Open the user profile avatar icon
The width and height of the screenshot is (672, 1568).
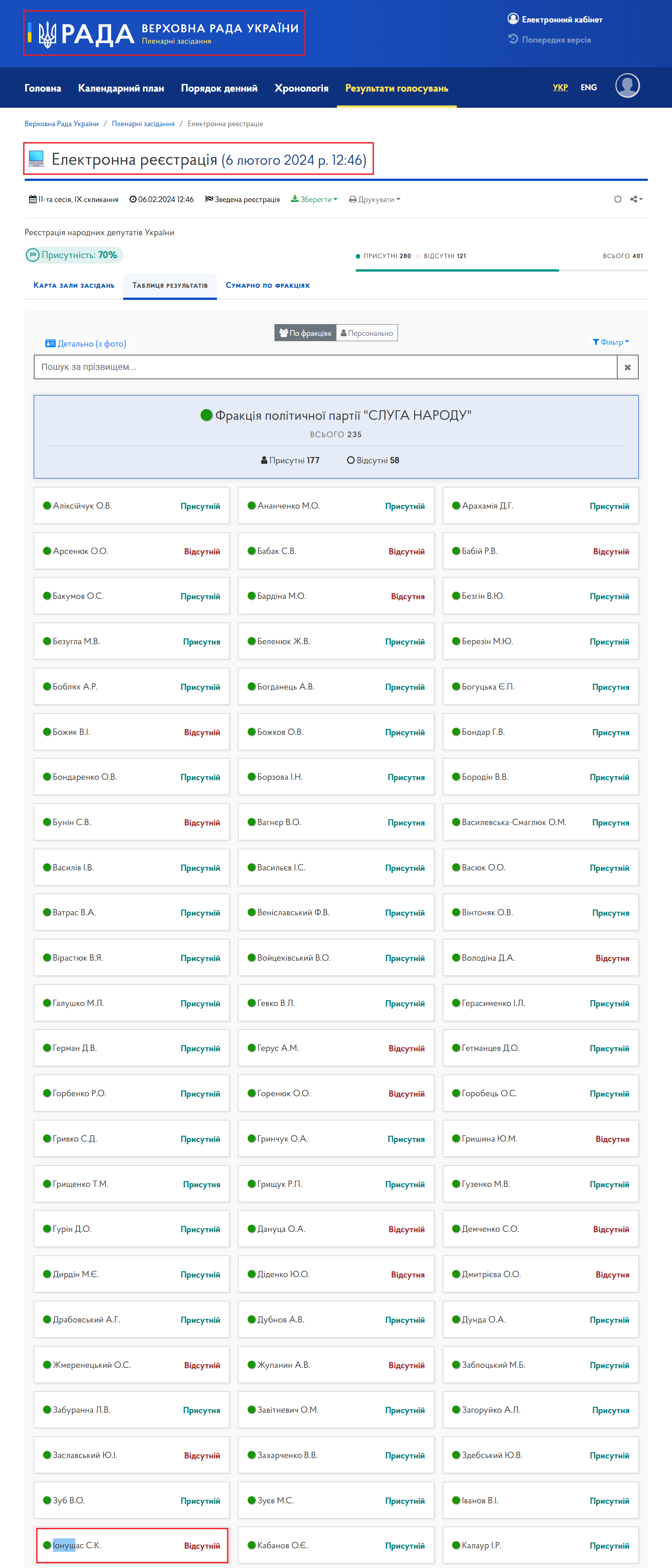tap(627, 86)
